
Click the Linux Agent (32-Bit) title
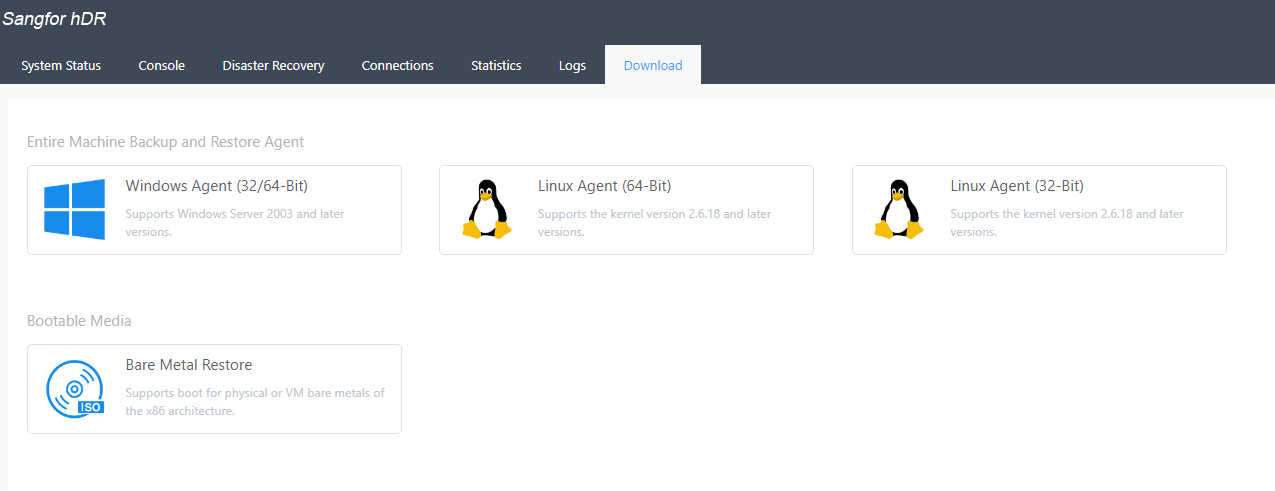pos(1016,186)
